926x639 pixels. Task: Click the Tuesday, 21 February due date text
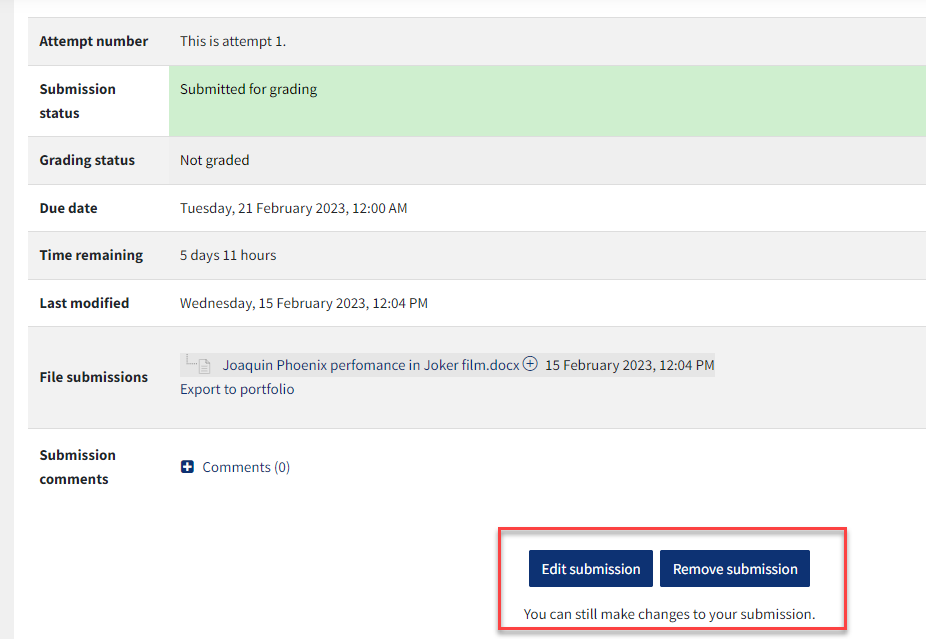294,208
